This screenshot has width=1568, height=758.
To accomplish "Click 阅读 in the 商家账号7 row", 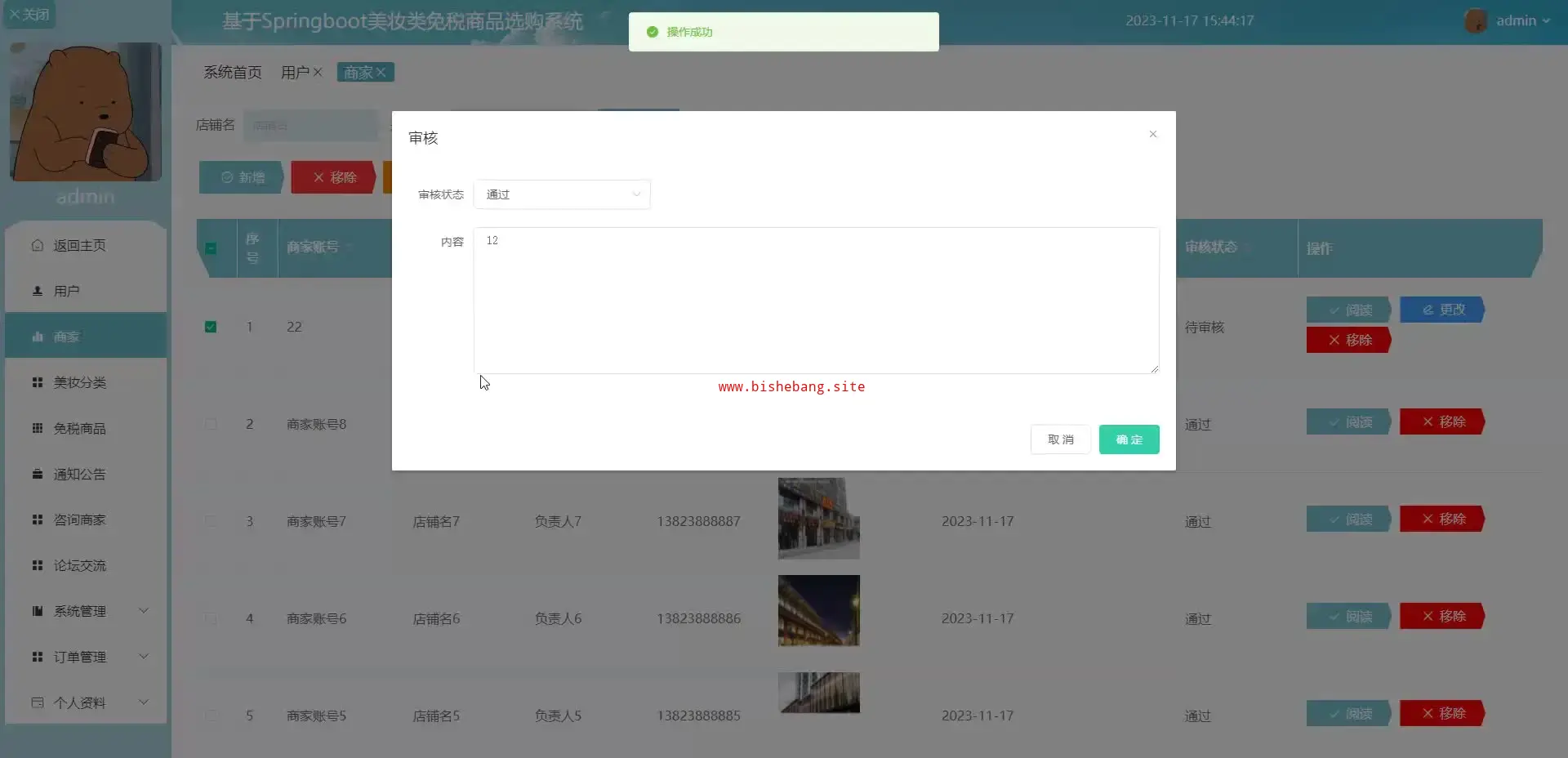I will pyautogui.click(x=1349, y=519).
